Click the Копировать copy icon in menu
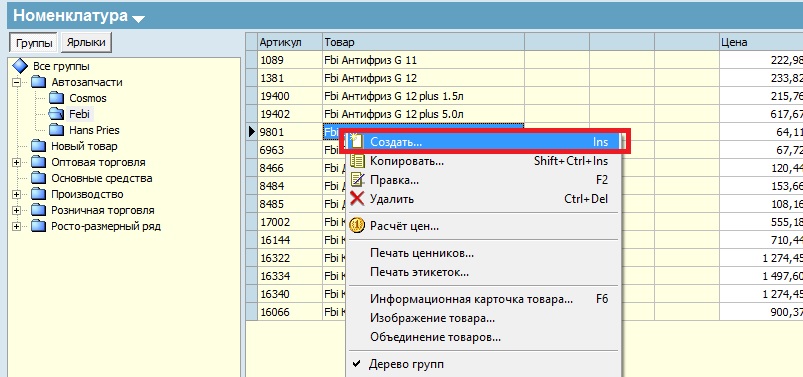 coord(357,161)
